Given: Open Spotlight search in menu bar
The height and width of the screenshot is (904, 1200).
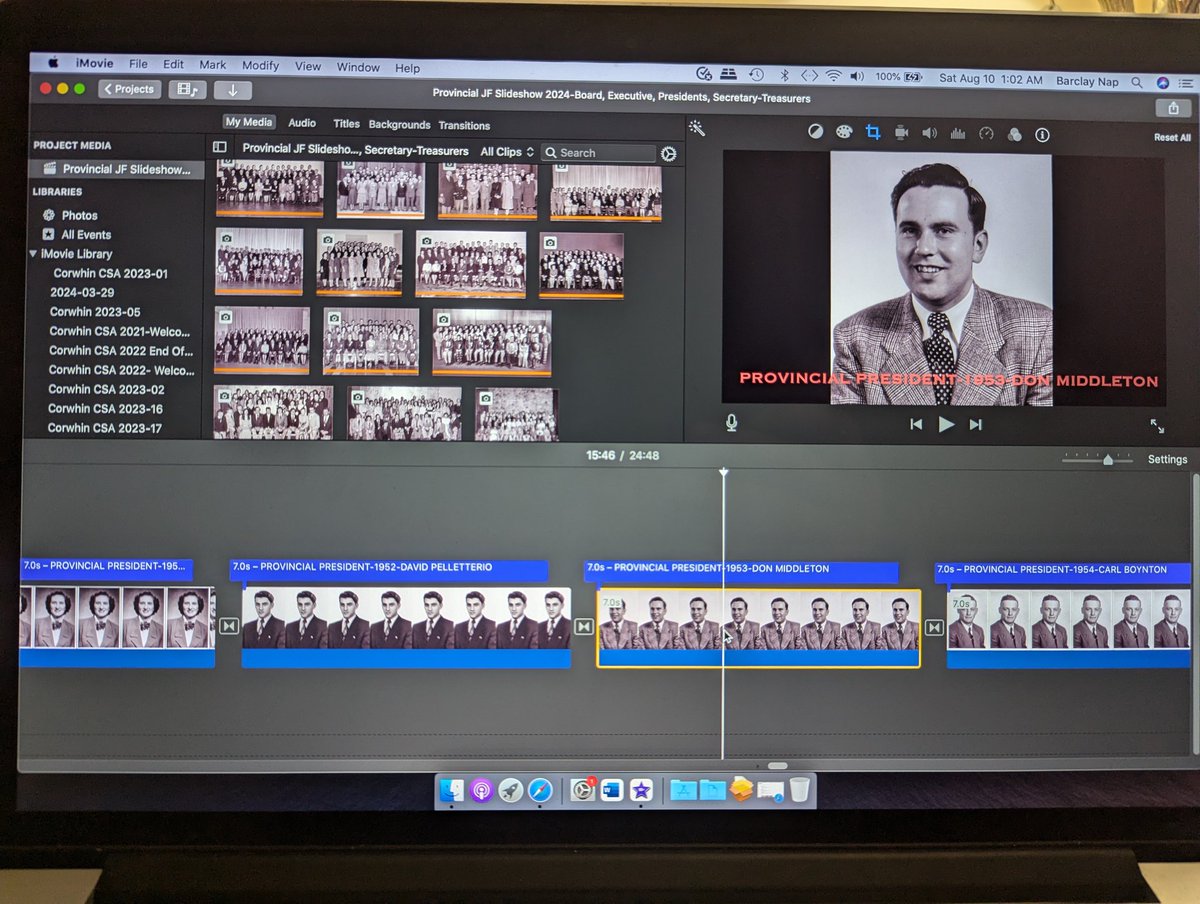Looking at the screenshot, I should click(1137, 82).
